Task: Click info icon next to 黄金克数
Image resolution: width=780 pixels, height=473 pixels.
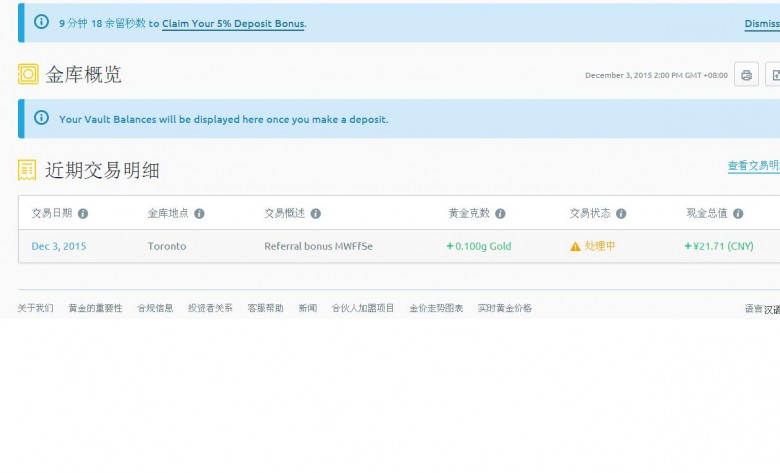Action: coord(500,214)
